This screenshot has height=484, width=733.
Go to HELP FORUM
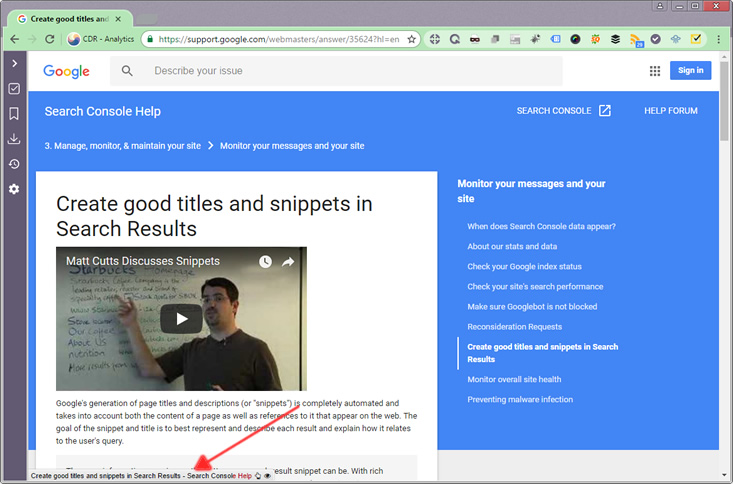click(670, 111)
